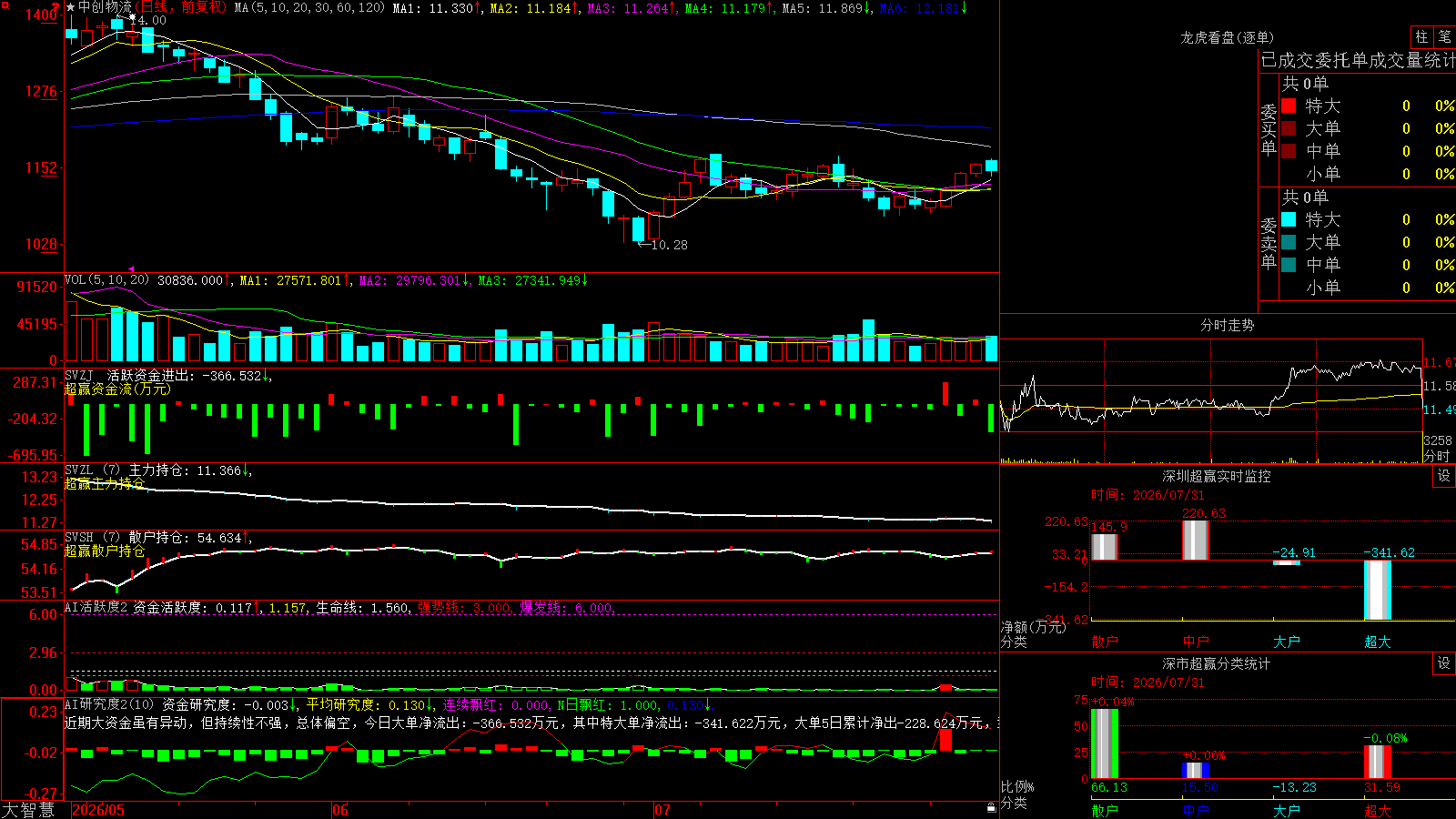Click the (日线, 前复权) period label

click(x=180, y=7)
